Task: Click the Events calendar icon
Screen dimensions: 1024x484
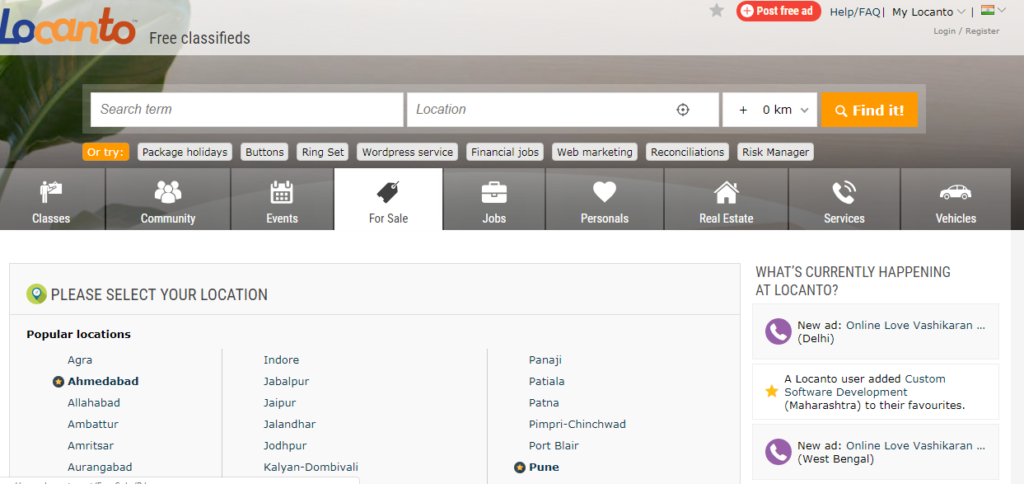Action: click(x=281, y=191)
